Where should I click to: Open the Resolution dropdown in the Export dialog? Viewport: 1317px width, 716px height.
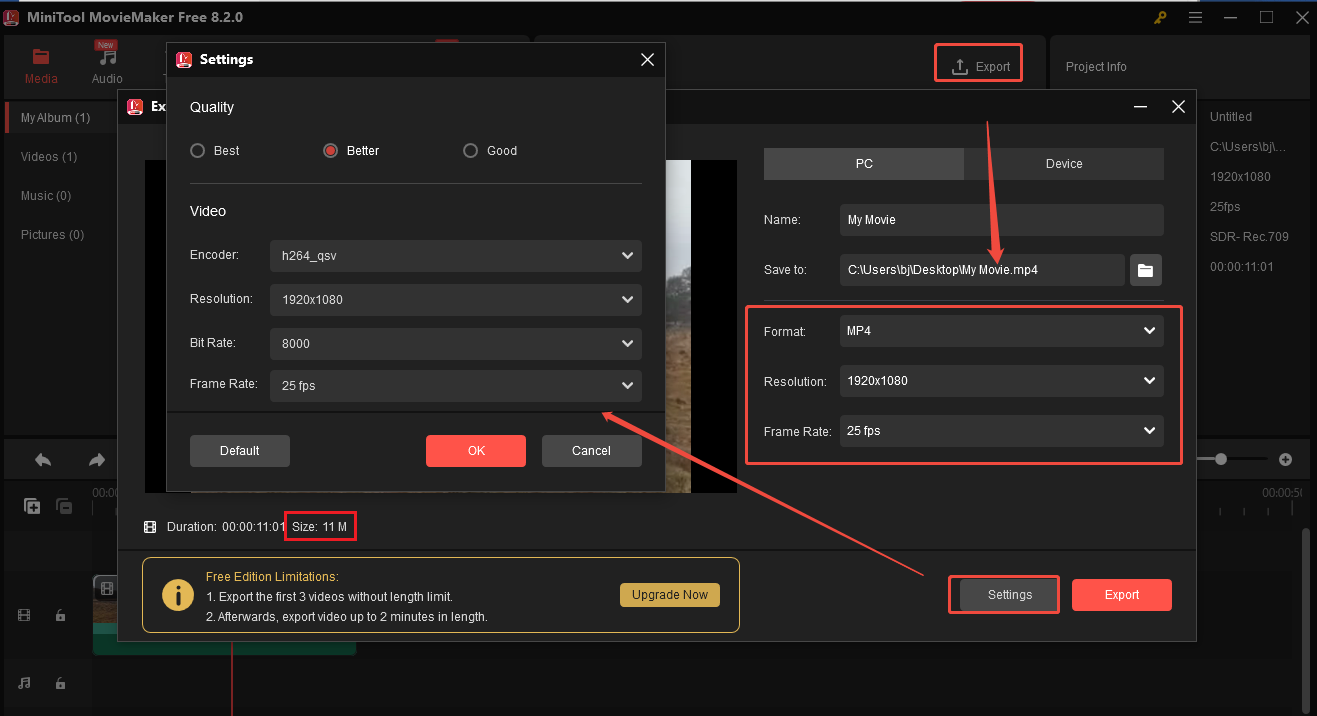pos(1002,381)
